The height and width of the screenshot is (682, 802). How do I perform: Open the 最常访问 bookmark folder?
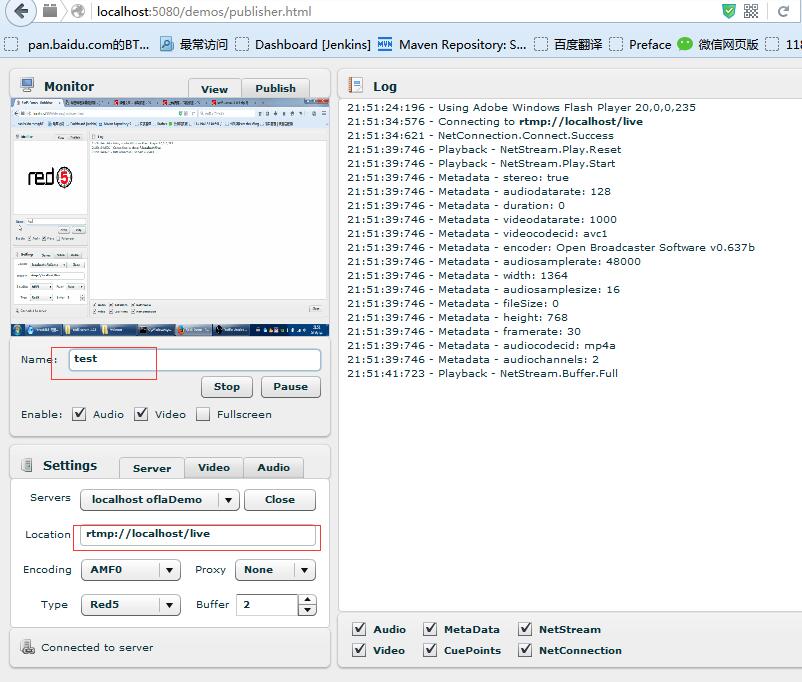[194, 45]
